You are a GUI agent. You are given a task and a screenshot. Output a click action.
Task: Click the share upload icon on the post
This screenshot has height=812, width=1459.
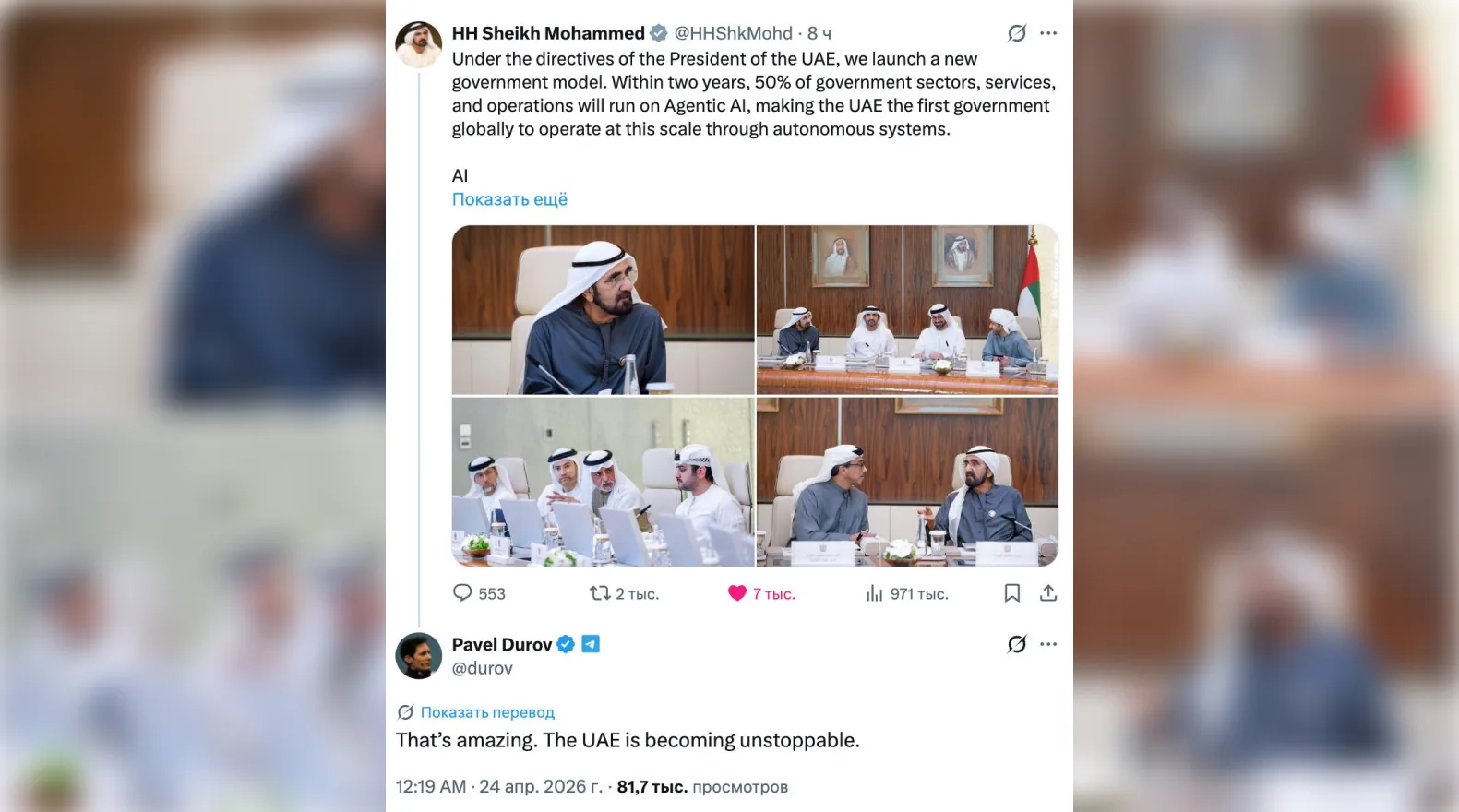[1048, 593]
